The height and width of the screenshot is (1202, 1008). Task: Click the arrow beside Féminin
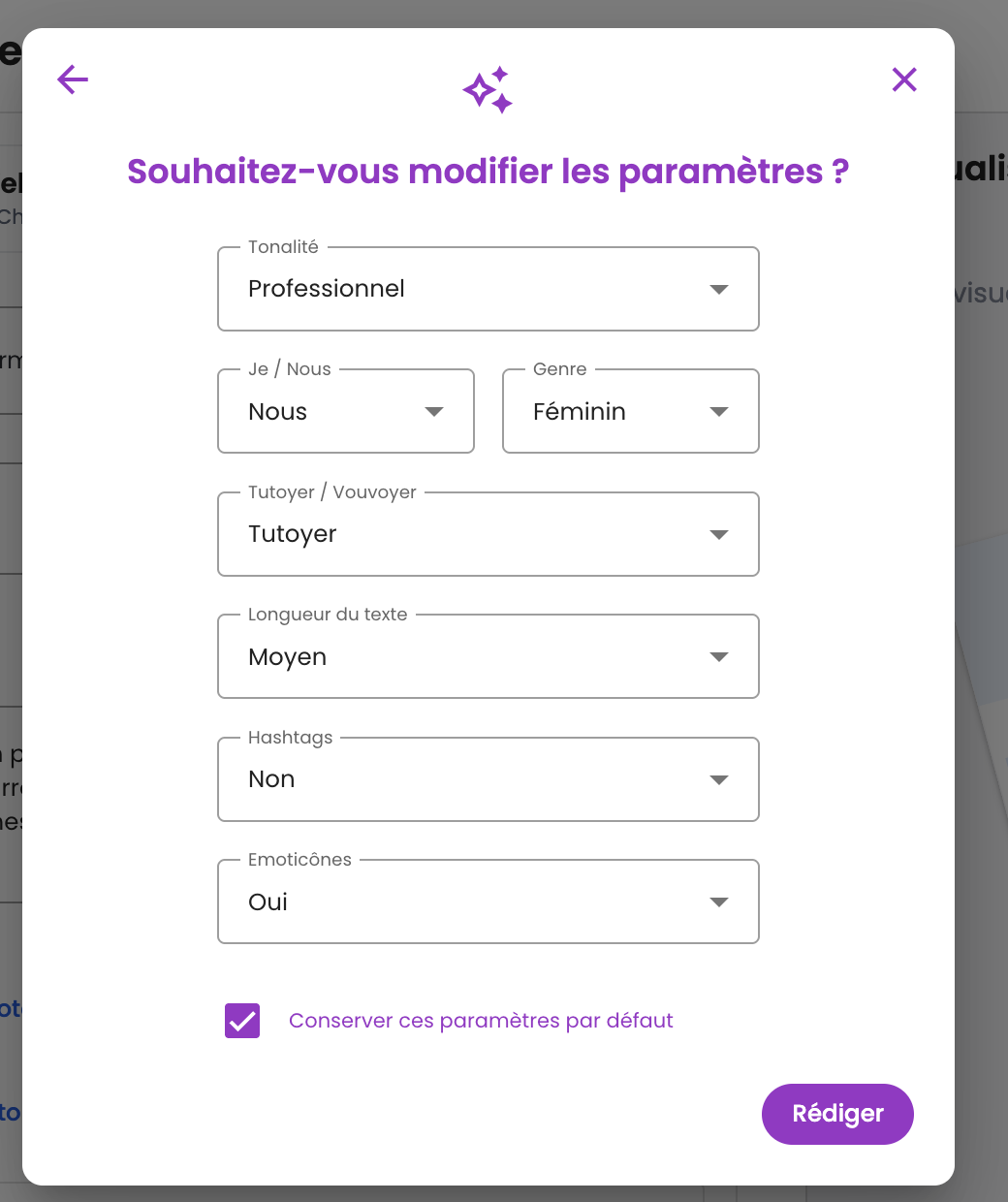pyautogui.click(x=719, y=412)
